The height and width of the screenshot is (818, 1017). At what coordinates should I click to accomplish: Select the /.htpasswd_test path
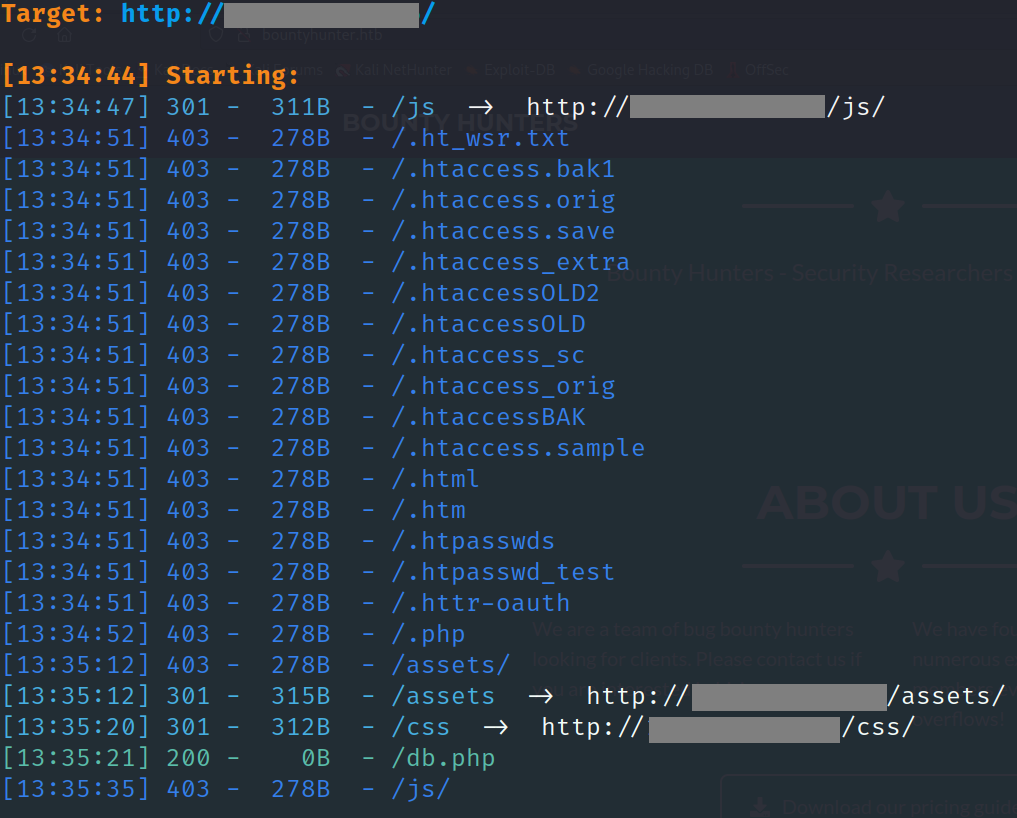tap(503, 572)
